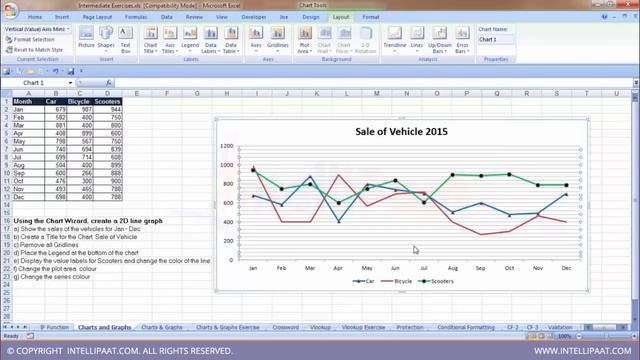Switch to the Home ribbon tab
Viewport: 640px width, 360px height.
pos(35,17)
